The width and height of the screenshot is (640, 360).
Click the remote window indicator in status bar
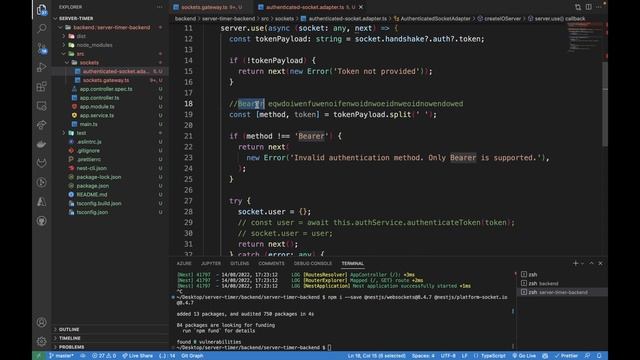39,356
